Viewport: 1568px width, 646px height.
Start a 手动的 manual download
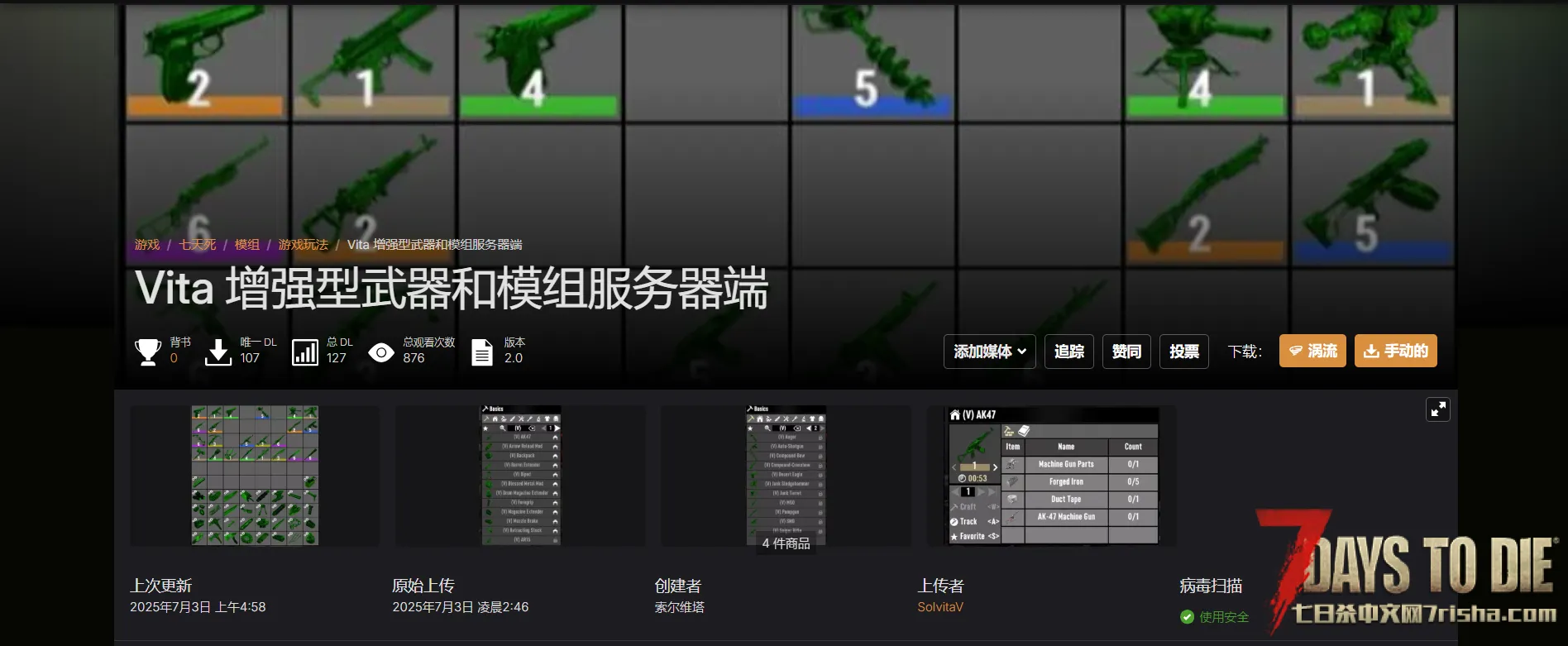(1396, 351)
